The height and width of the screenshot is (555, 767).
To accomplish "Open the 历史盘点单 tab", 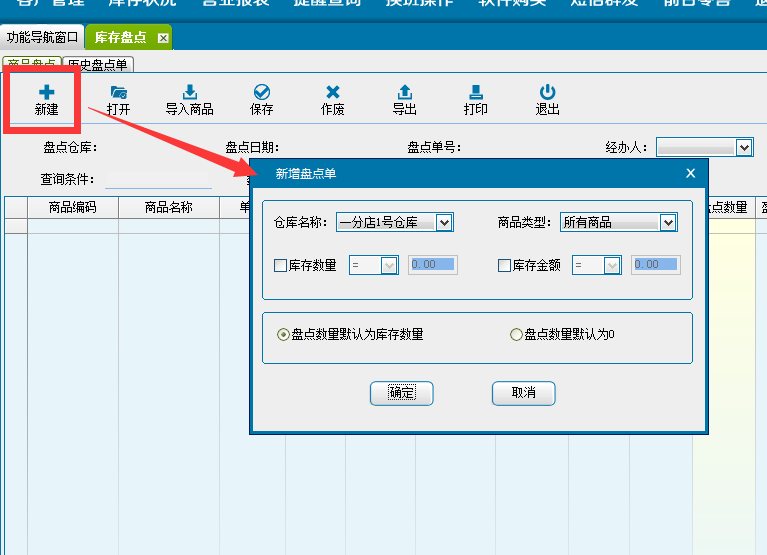I will (97, 65).
